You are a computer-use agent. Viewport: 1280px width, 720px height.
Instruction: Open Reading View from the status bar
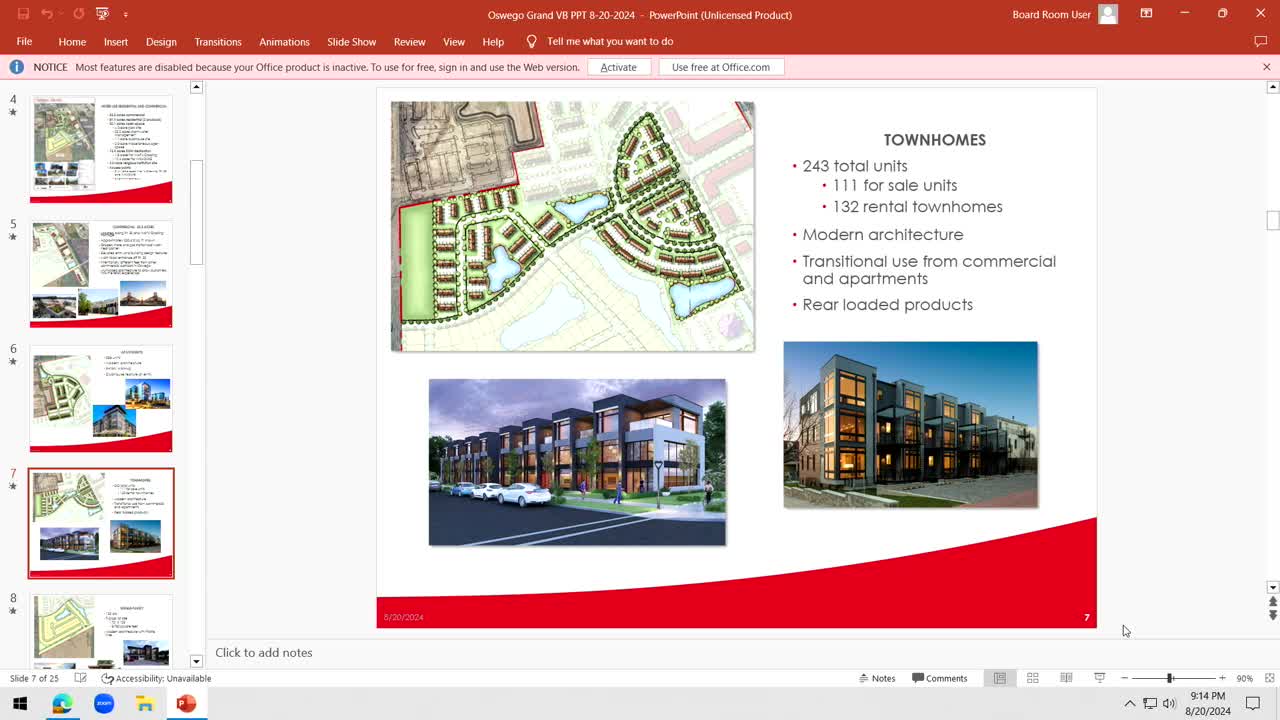coord(1066,677)
